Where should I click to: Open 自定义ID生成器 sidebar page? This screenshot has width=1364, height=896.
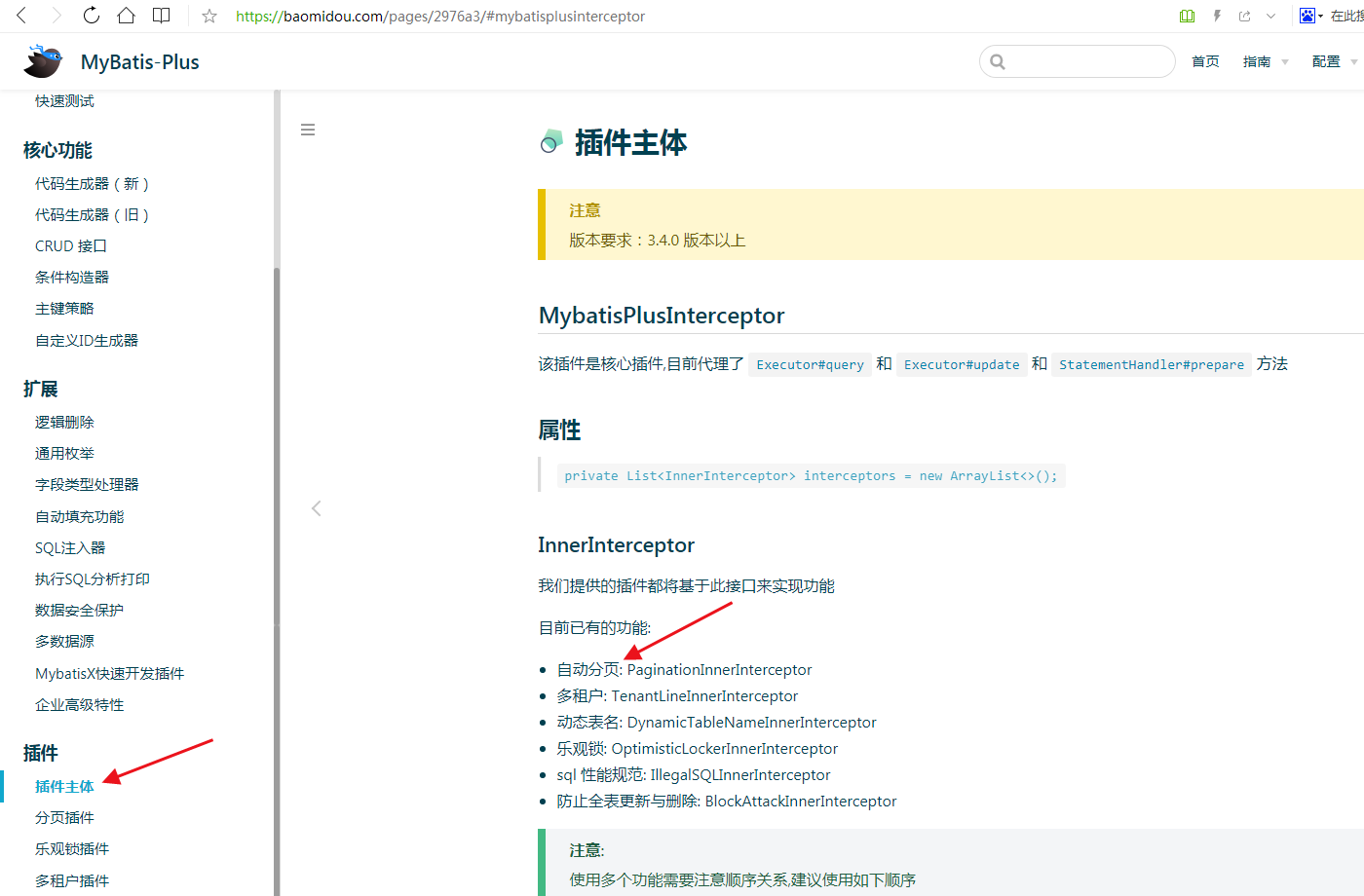coord(87,341)
